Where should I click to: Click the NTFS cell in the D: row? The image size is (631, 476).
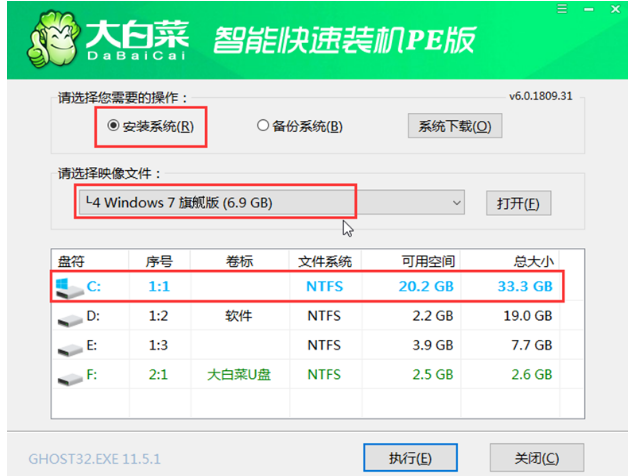click(324, 316)
